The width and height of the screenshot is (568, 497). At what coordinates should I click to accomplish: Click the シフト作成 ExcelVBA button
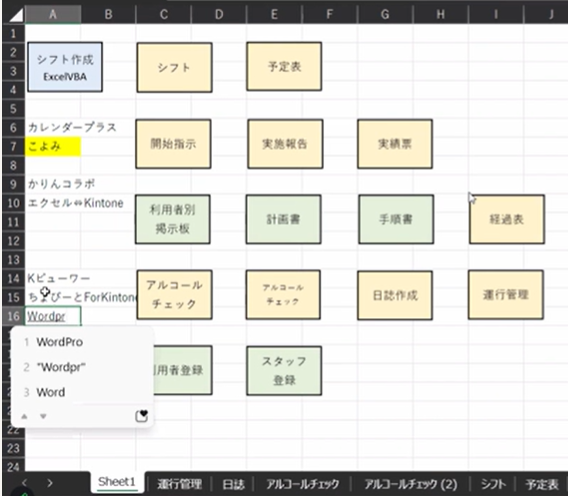coord(65,67)
